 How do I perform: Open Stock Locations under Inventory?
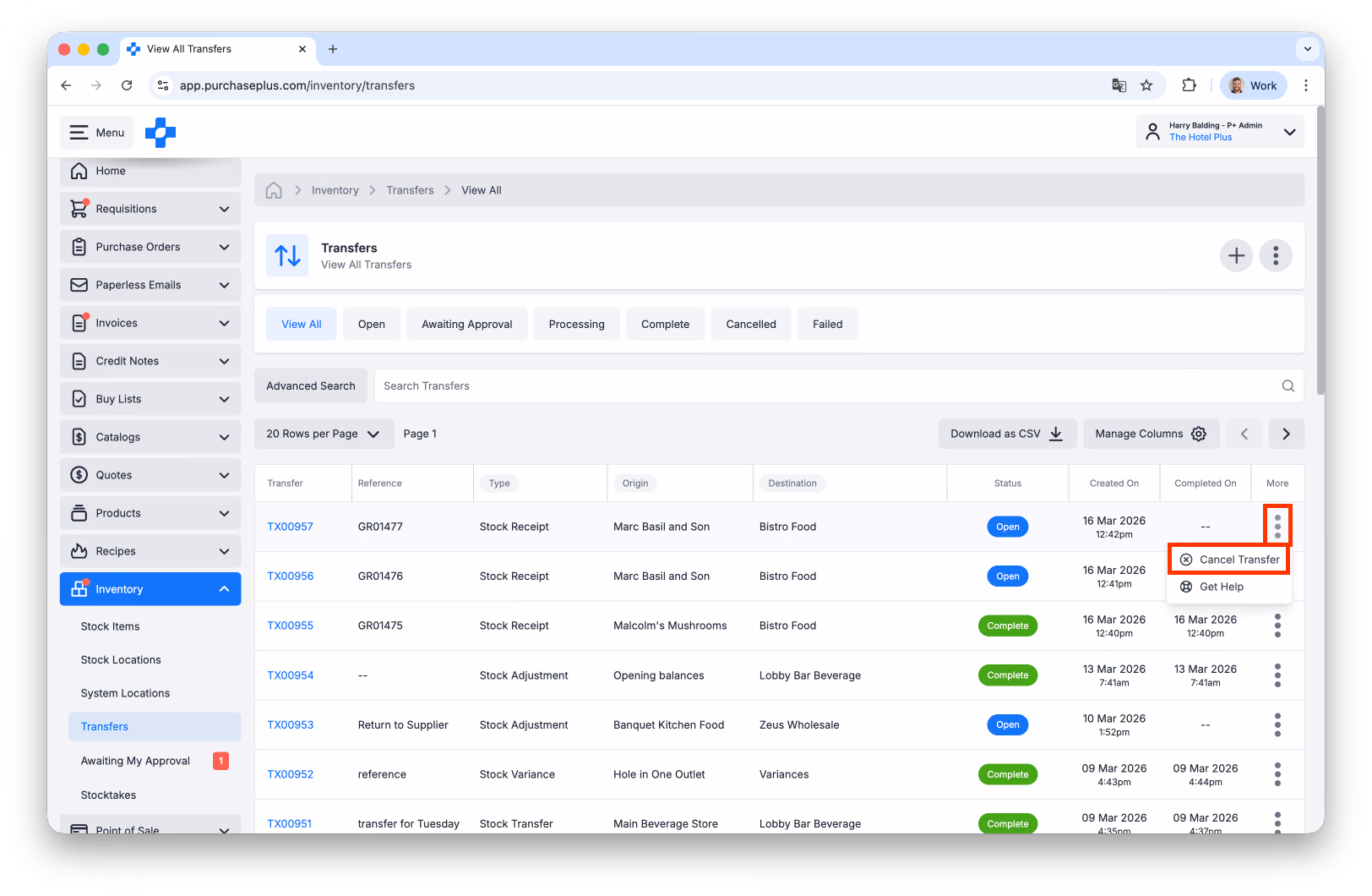pos(121,660)
